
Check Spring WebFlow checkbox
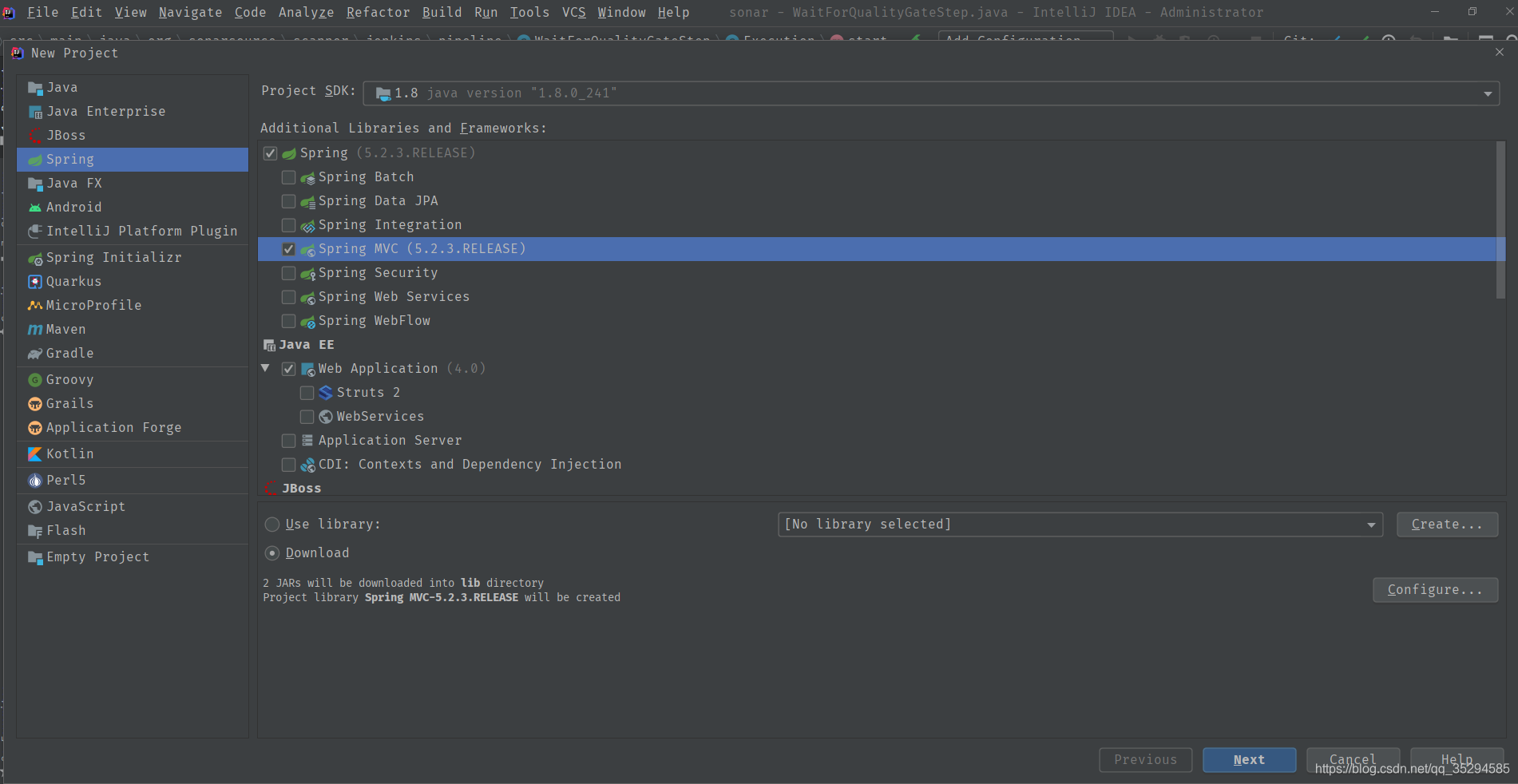point(289,321)
